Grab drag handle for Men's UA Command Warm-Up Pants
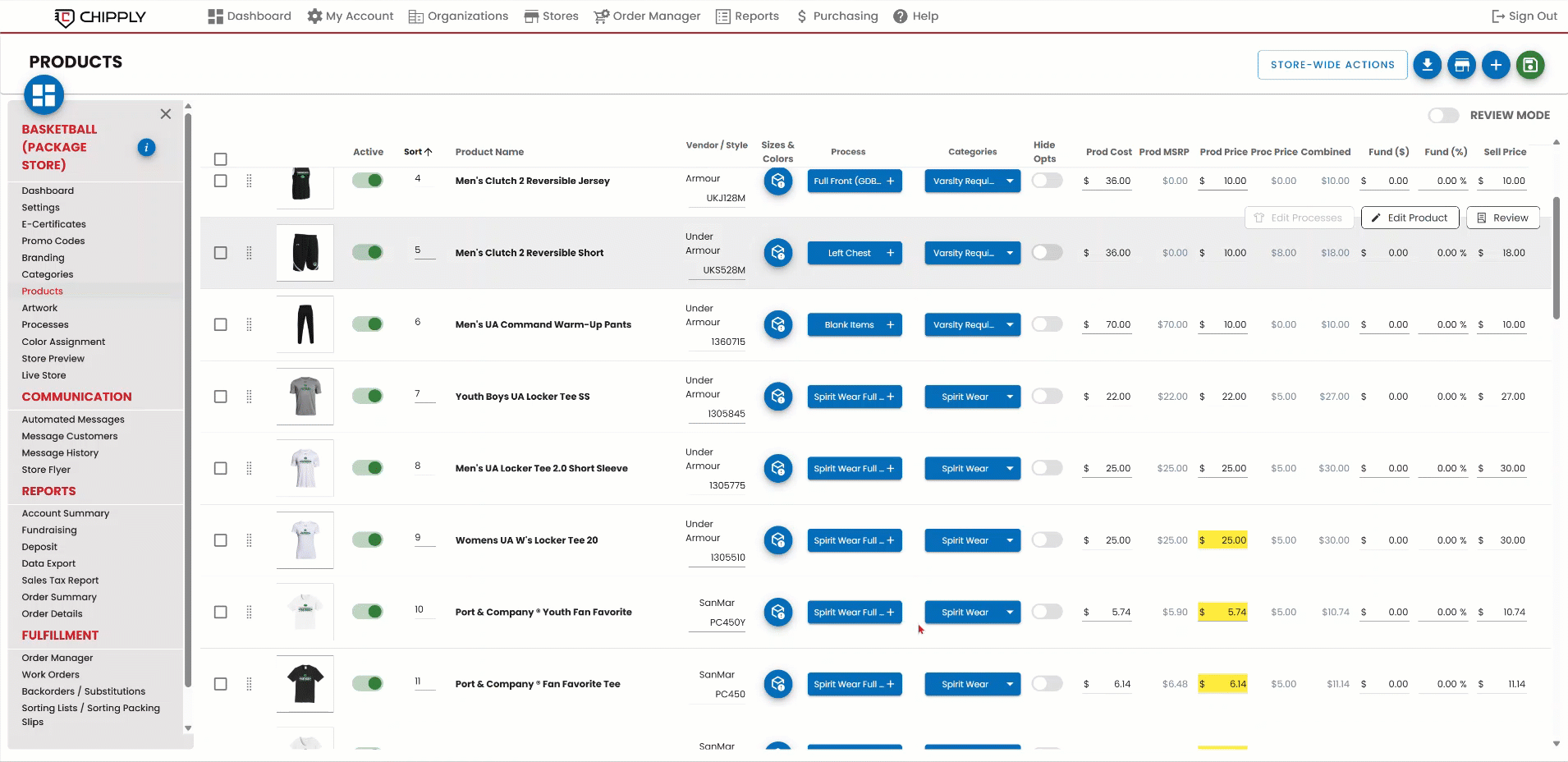This screenshot has height=762, width=1568. coord(249,325)
